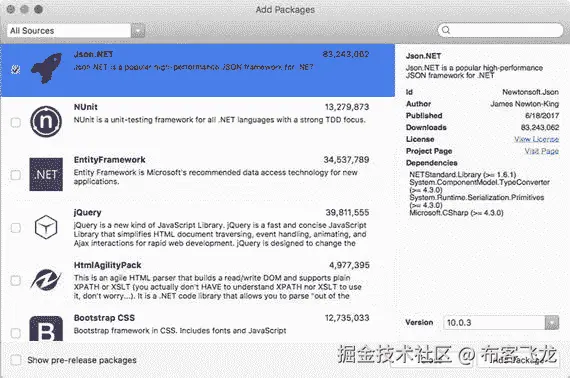Click the magnifier icon in search box
The width and height of the screenshot is (570, 378).
click(446, 30)
